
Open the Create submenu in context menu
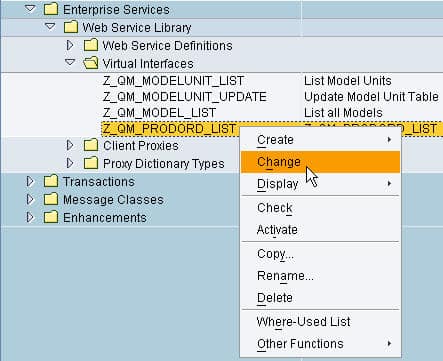click(x=320, y=140)
